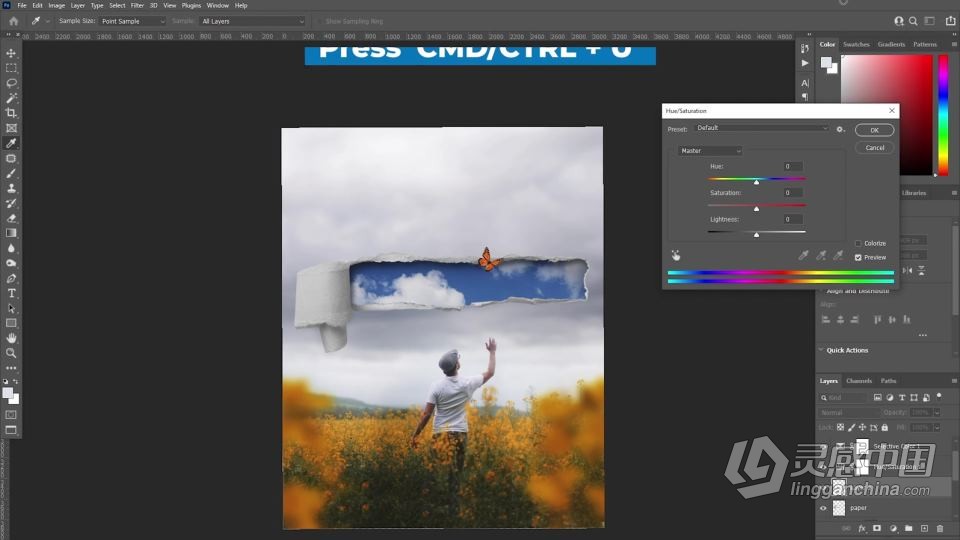Create new fill or adjustment layer
This screenshot has width=960, height=540.
[893, 528]
